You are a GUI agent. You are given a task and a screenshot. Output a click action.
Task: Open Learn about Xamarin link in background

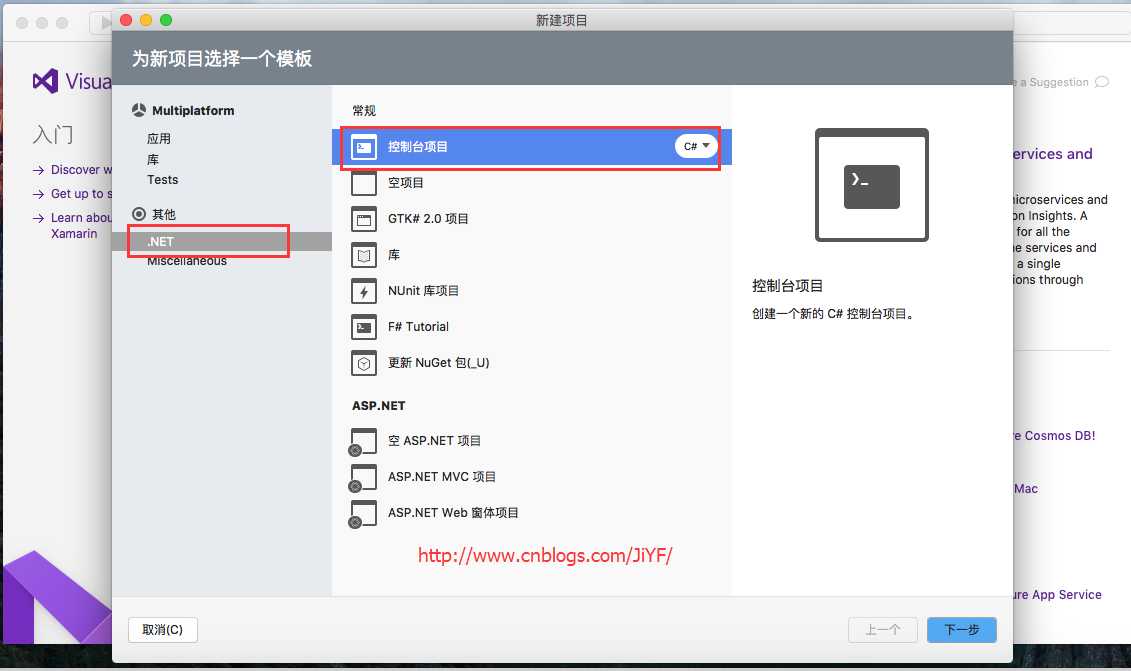coord(81,226)
